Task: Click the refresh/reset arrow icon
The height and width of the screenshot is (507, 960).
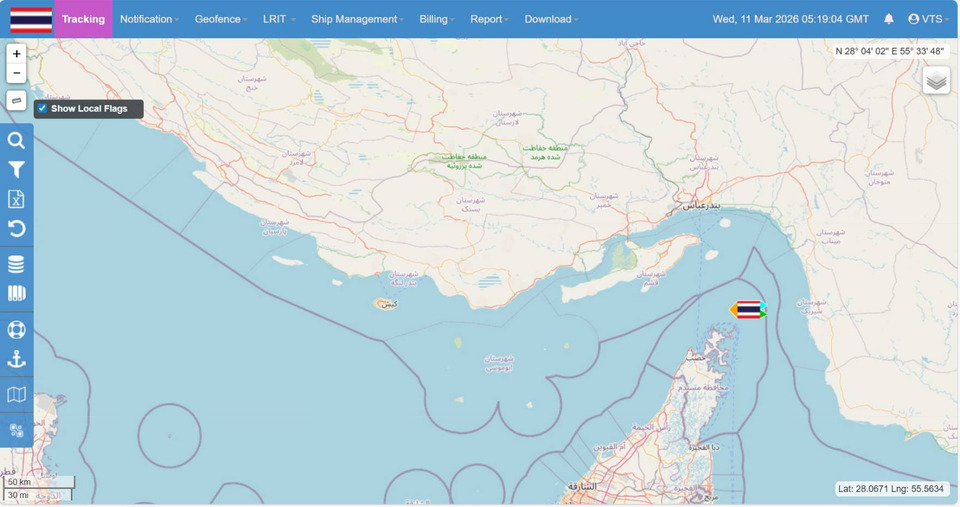Action: pyautogui.click(x=16, y=229)
